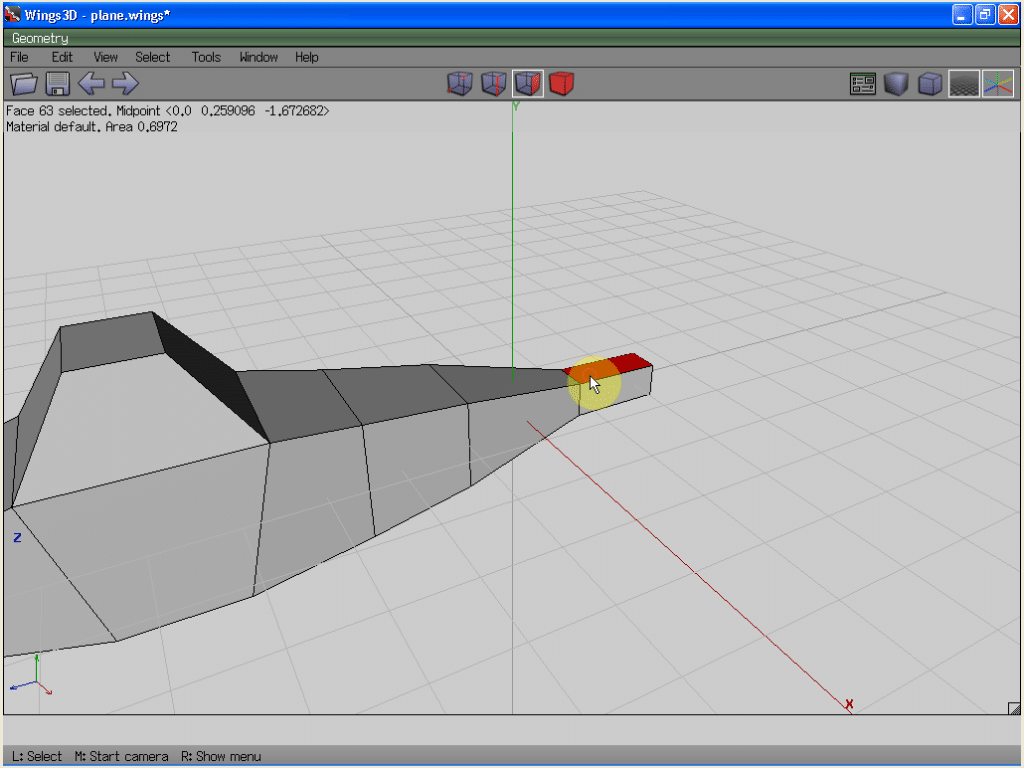Expand the View menu
The height and width of the screenshot is (768, 1024).
(105, 57)
